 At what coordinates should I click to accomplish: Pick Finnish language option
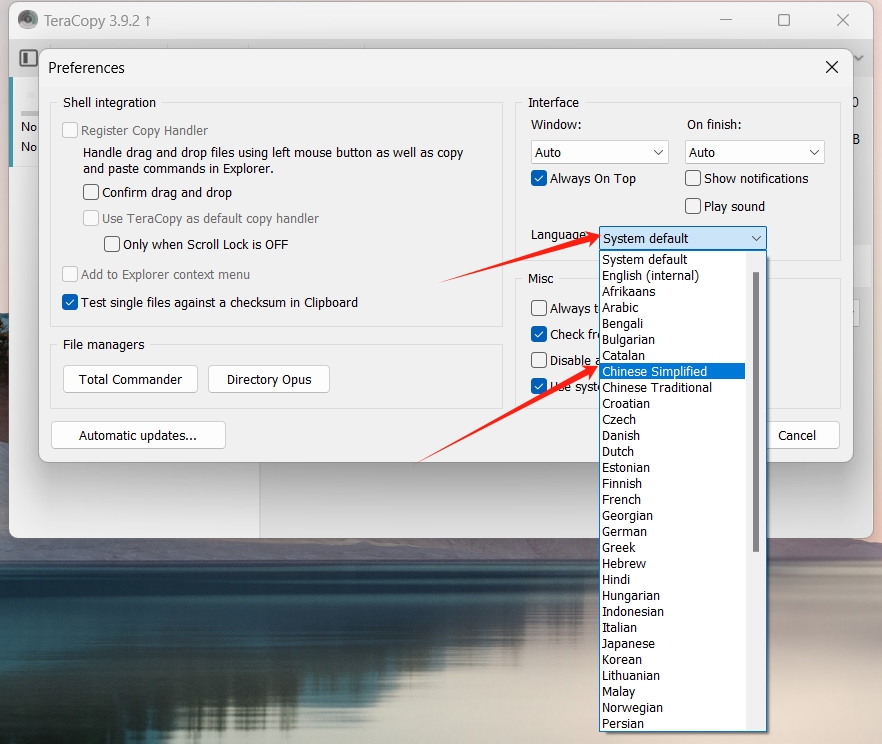673,484
